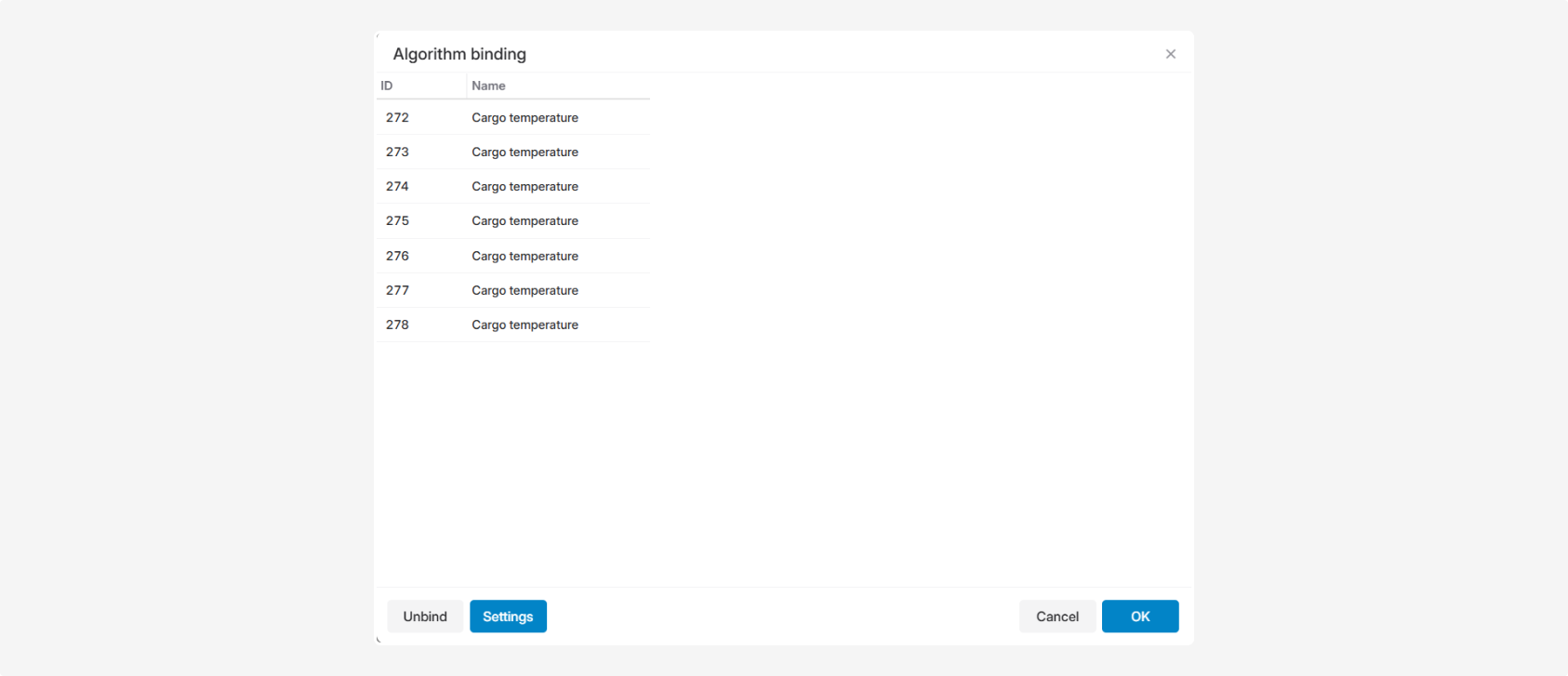Select ID cell 273
1568x676 pixels.
(398, 152)
